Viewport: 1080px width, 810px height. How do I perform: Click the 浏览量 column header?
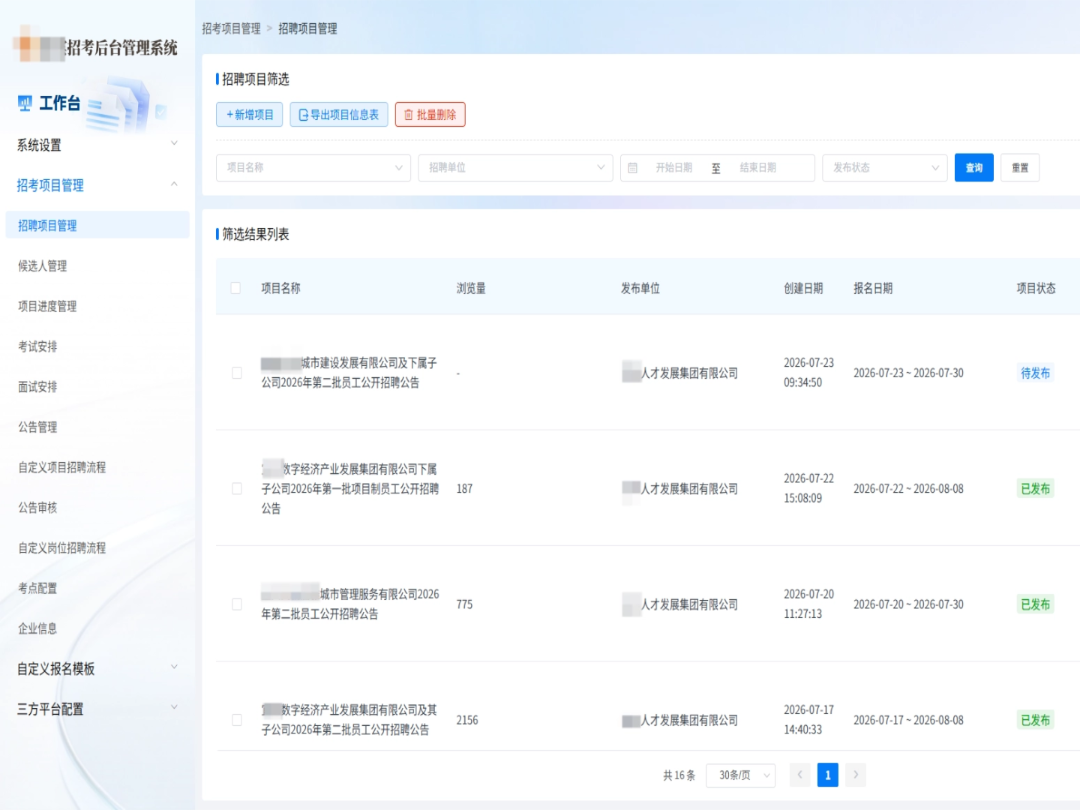click(x=471, y=288)
